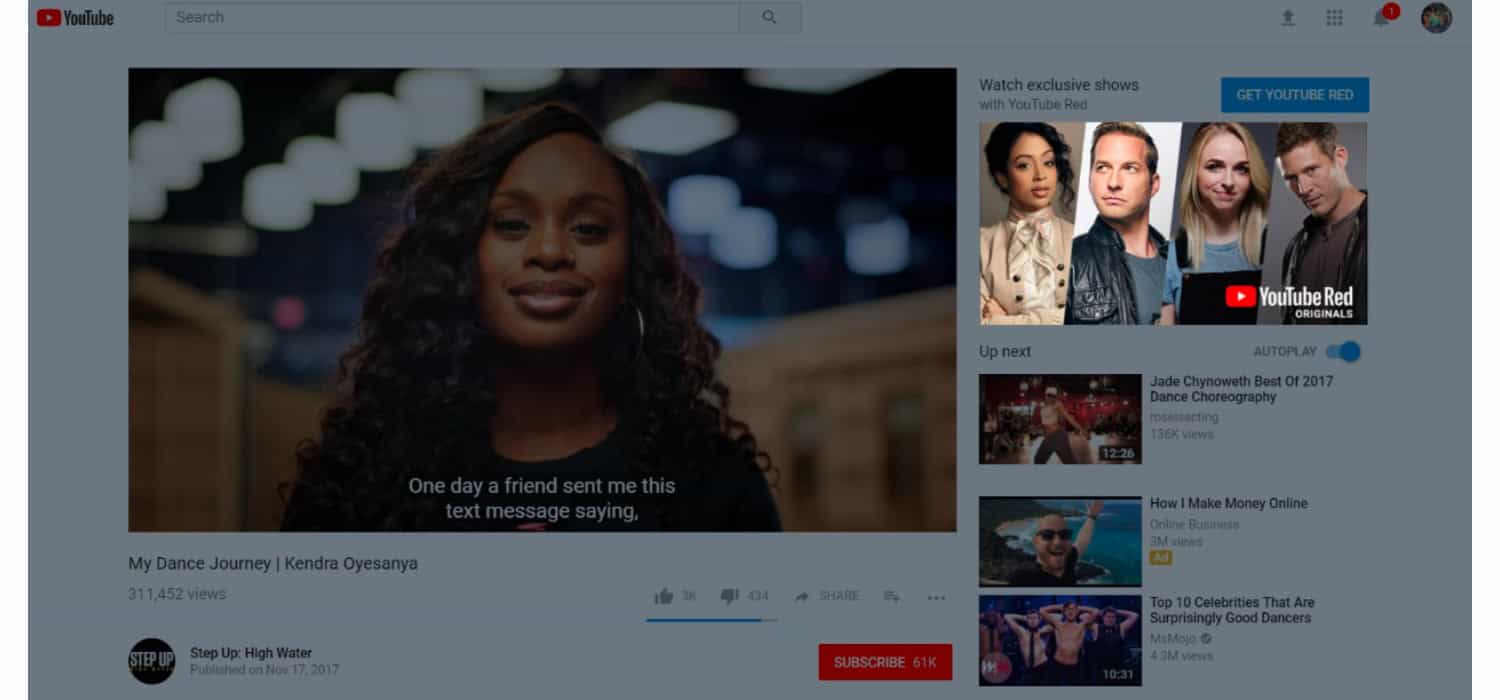1500x700 pixels.
Task: Open Top 10 Celebrities Surprisingly Good Dancers title
Action: 1232,610
